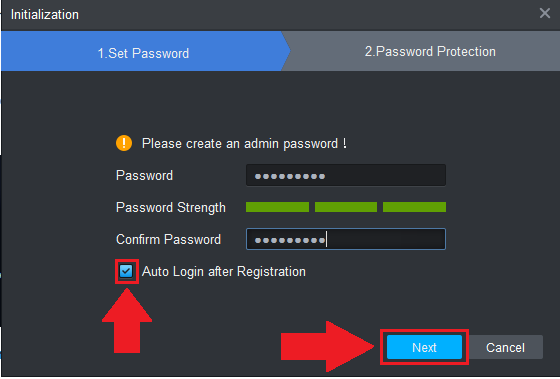The height and width of the screenshot is (379, 560).
Task: Select the 1.Set Password step
Action: [143, 51]
